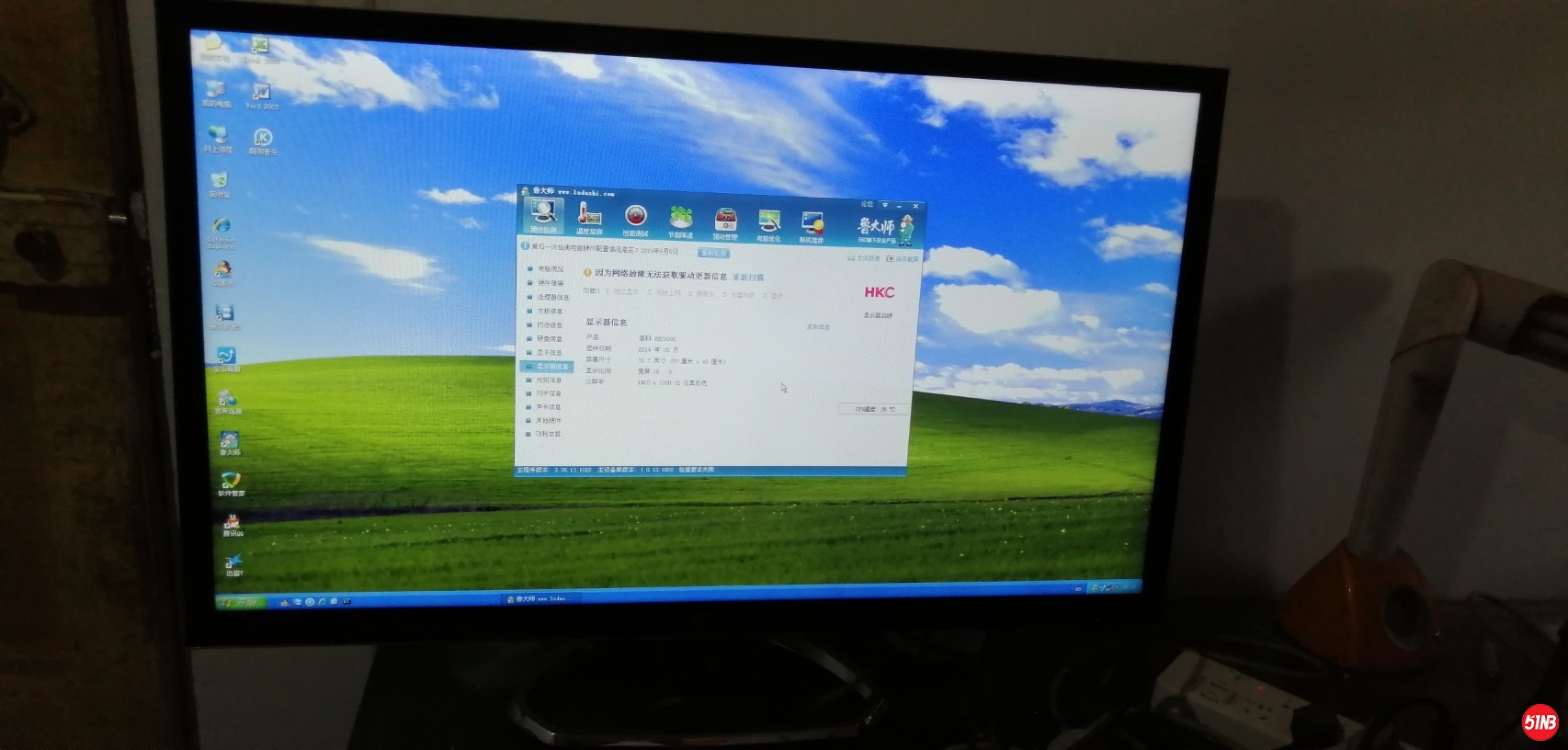Select 硬盘信息 in the left sidebar
The height and width of the screenshot is (750, 1568).
click(x=550, y=339)
